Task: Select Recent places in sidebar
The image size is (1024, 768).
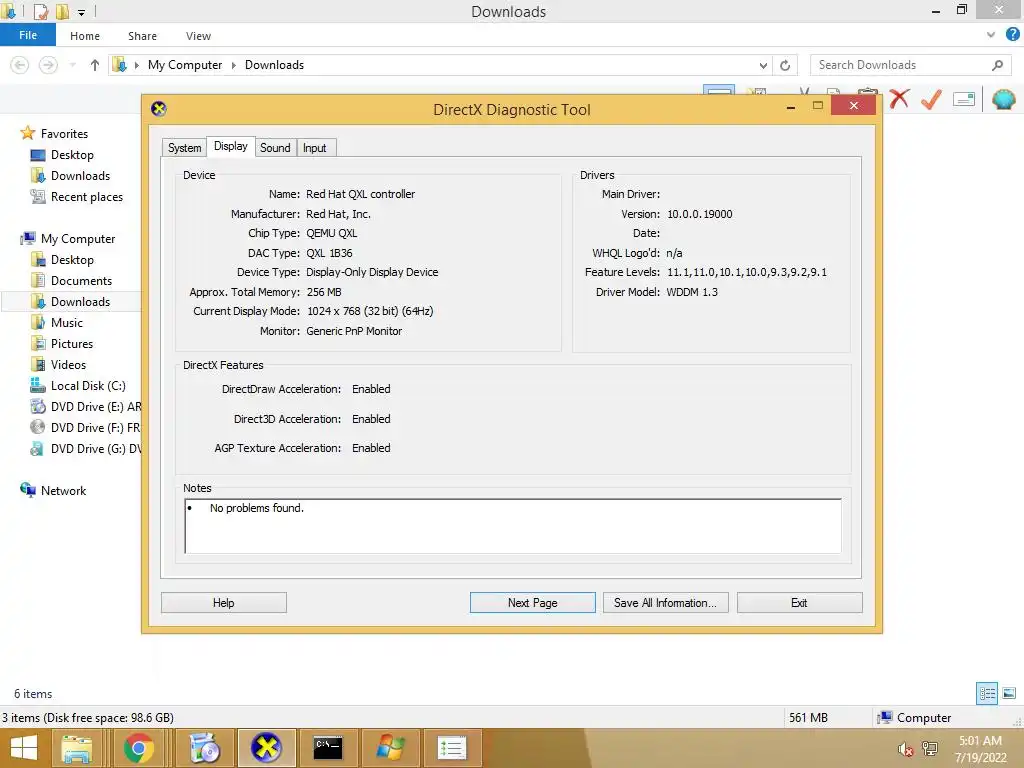Action: pos(86,197)
